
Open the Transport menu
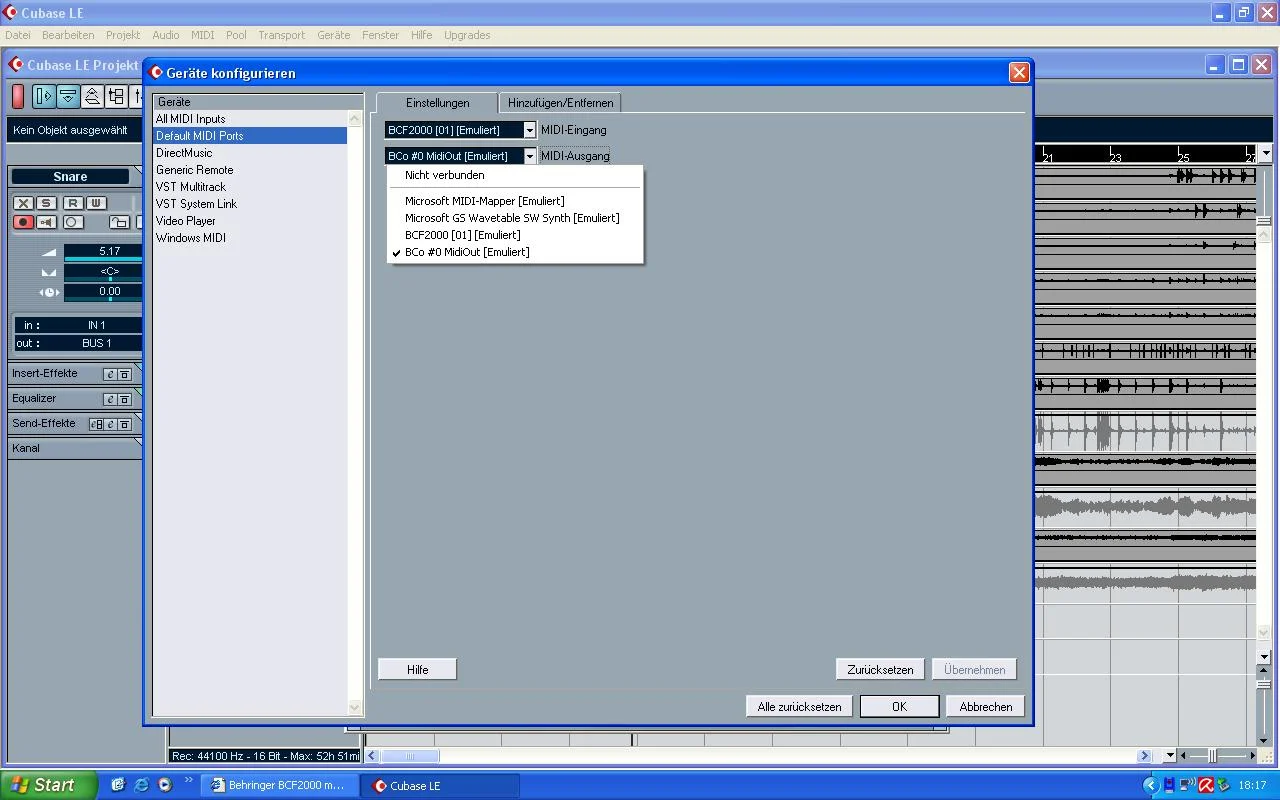tap(282, 35)
